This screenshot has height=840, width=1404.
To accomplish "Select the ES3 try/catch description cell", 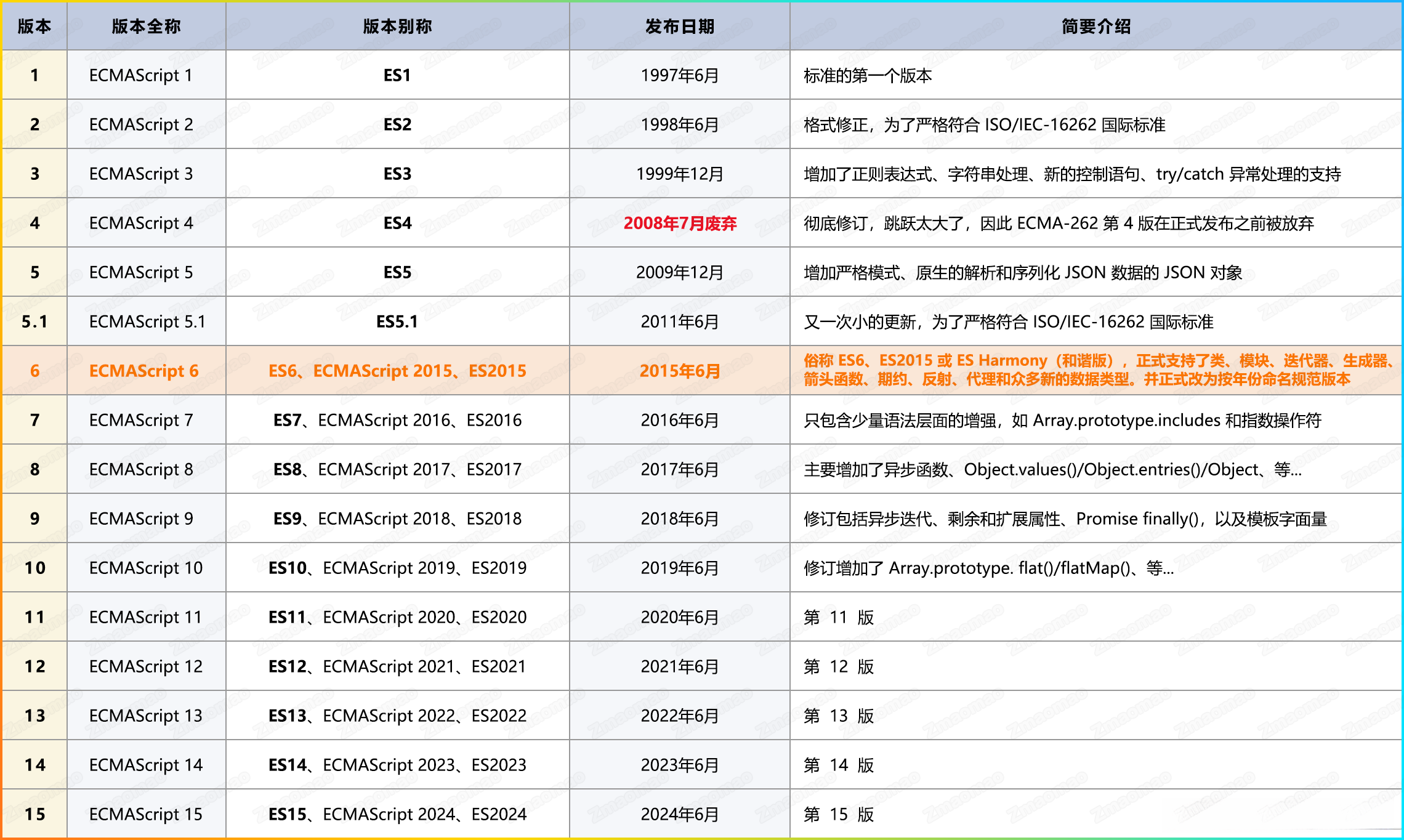I will click(1071, 174).
